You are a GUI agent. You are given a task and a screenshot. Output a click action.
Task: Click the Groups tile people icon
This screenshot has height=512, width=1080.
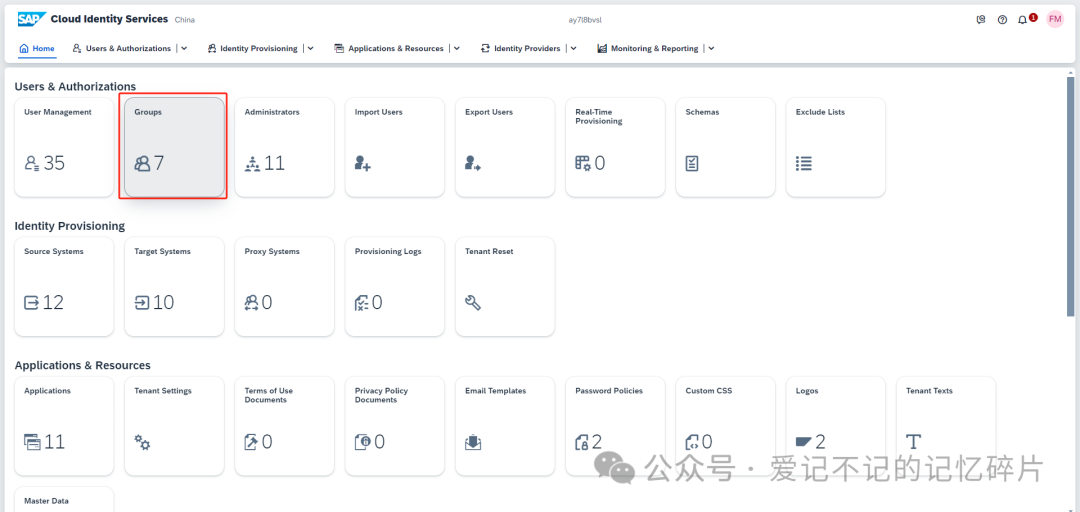coord(142,163)
